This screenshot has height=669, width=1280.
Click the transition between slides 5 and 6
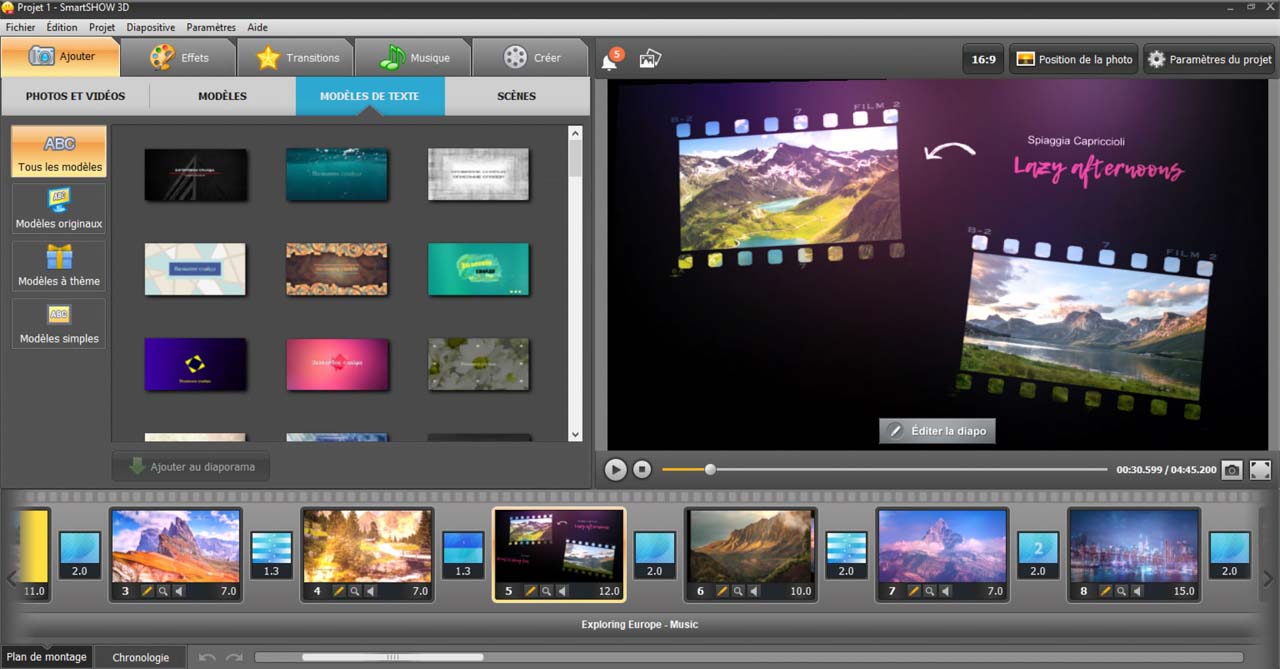click(654, 554)
